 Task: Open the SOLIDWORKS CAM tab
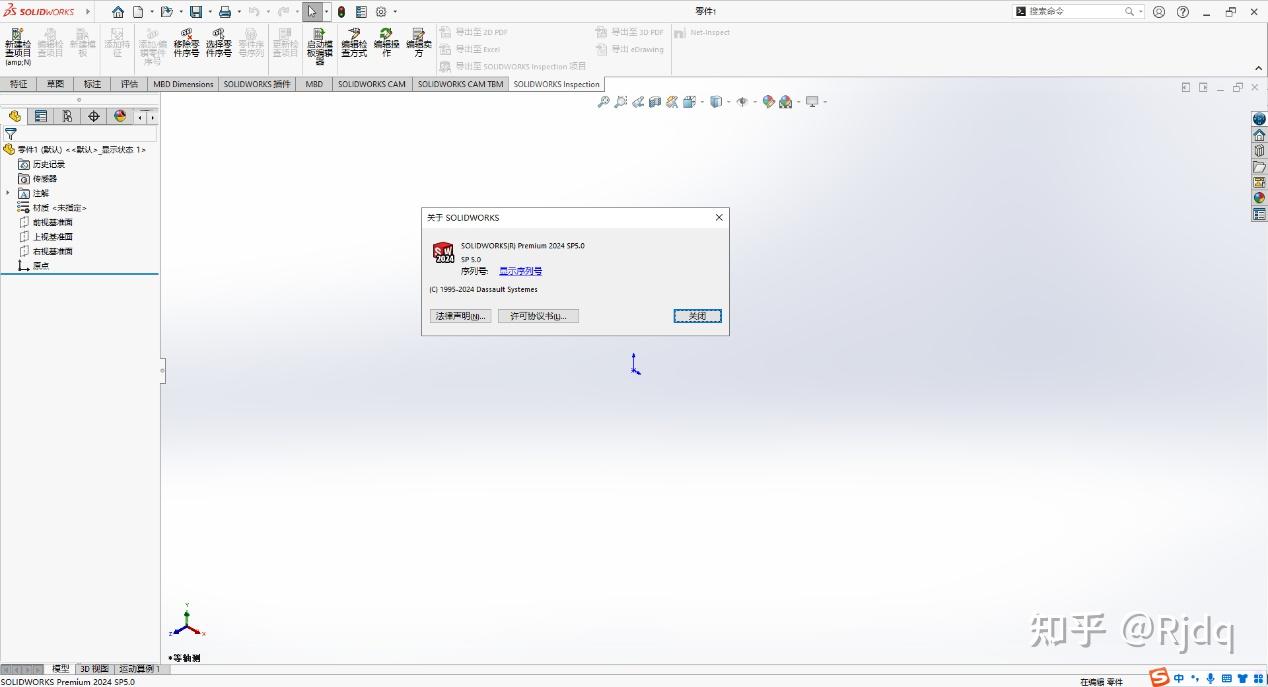click(x=371, y=84)
